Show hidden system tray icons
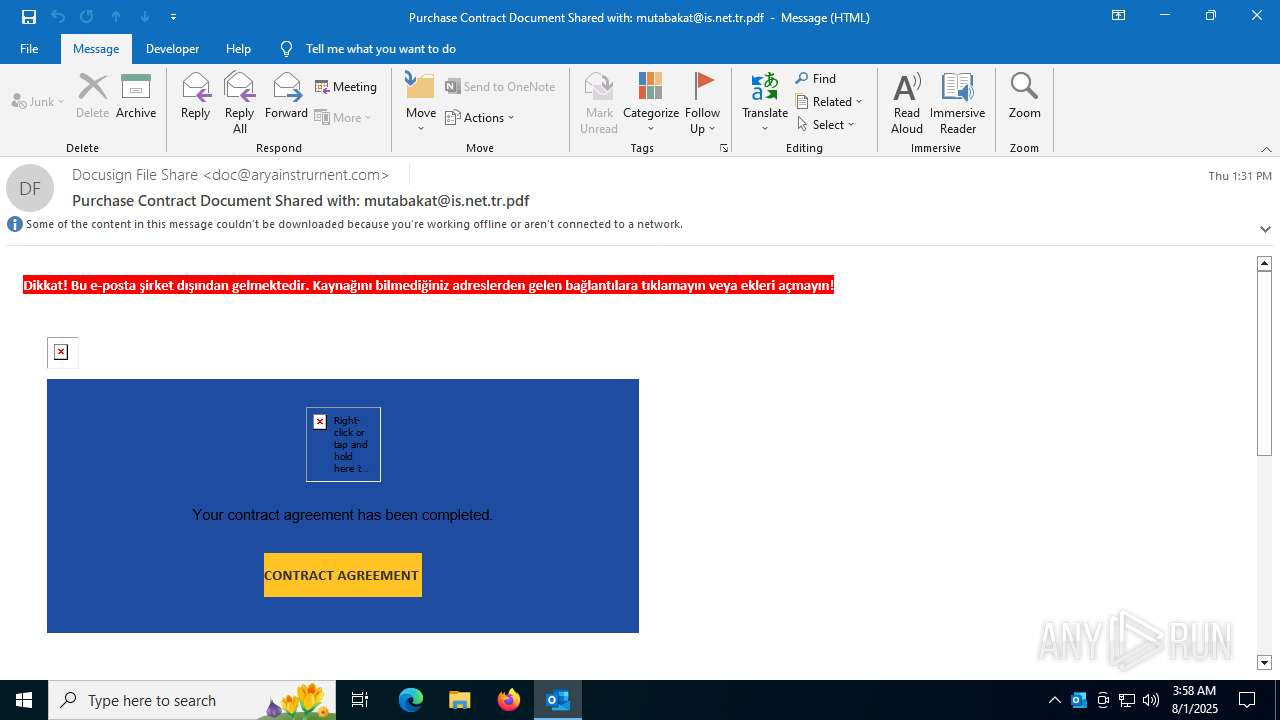This screenshot has width=1280, height=720. click(1055, 700)
